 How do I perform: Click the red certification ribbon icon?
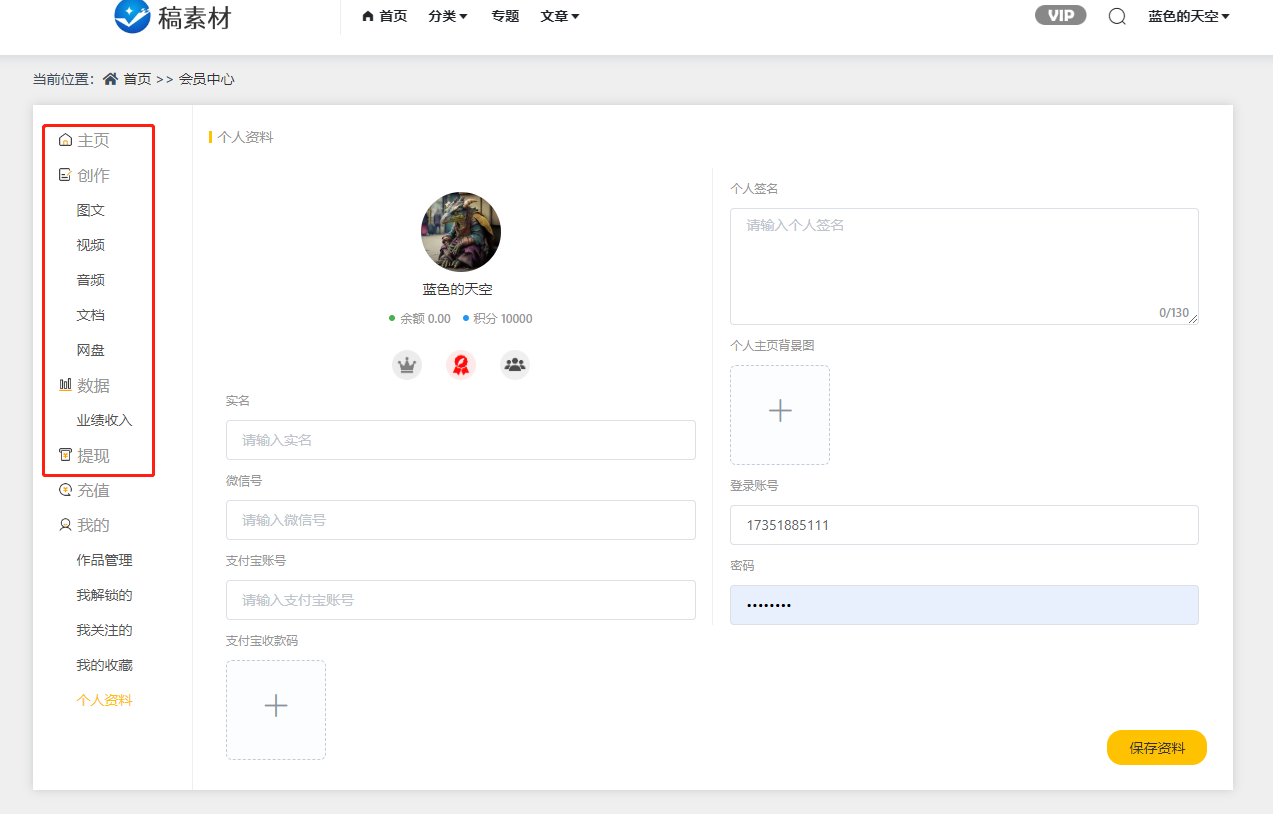pos(461,365)
